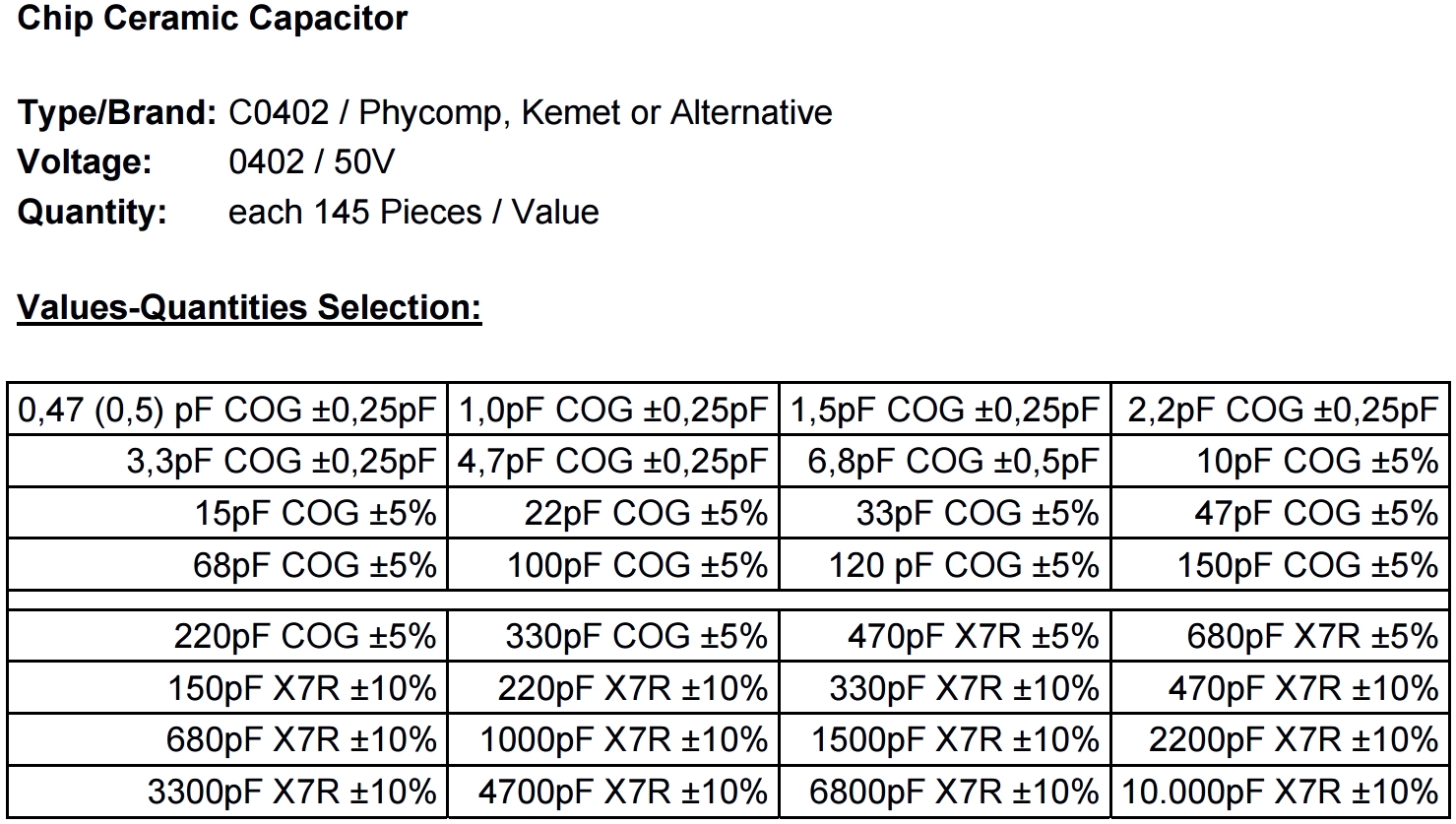The height and width of the screenshot is (824, 1456).
Task: Click the "Type/Brand:" label
Action: pos(117,113)
